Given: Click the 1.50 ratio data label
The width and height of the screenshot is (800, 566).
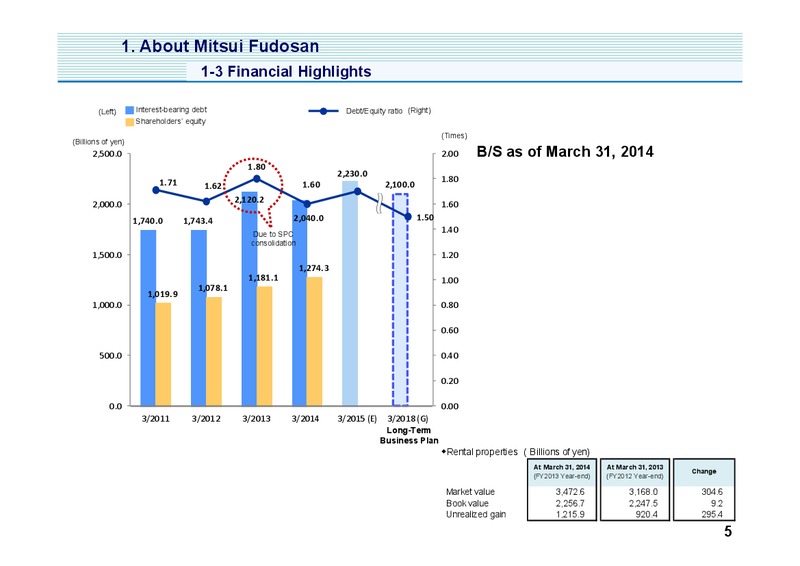Looking at the screenshot, I should [x=425, y=217].
